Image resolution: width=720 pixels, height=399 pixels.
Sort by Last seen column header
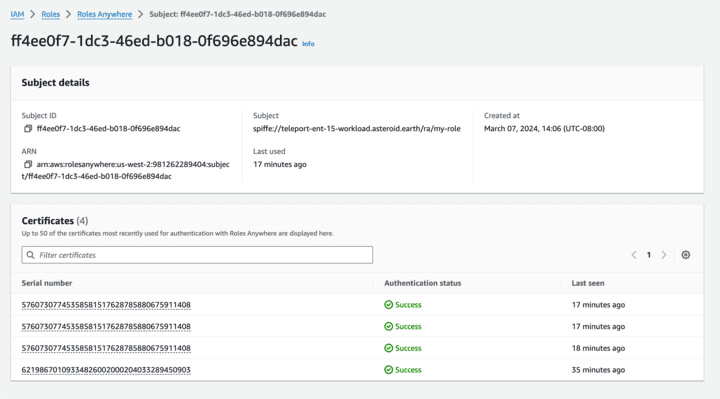(x=588, y=283)
